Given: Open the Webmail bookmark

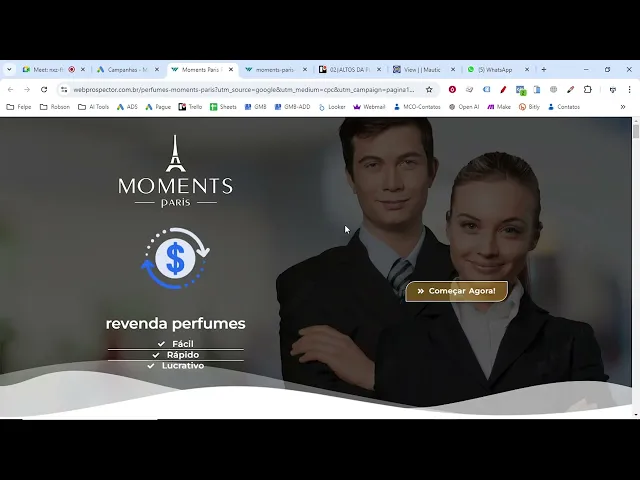Looking at the screenshot, I should point(369,107).
